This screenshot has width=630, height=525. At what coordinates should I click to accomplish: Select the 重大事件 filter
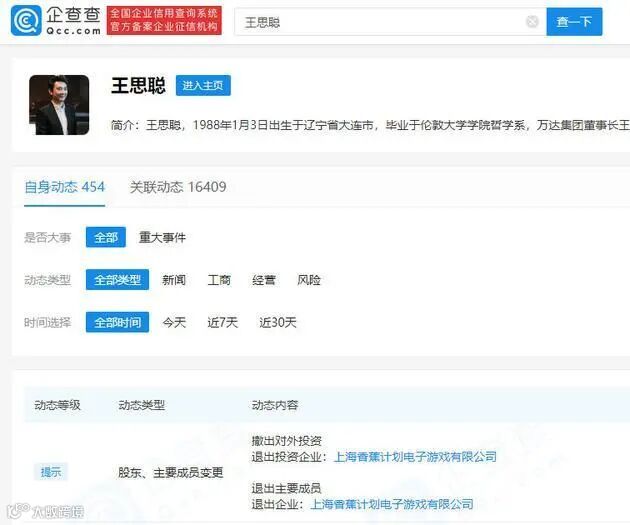point(162,237)
